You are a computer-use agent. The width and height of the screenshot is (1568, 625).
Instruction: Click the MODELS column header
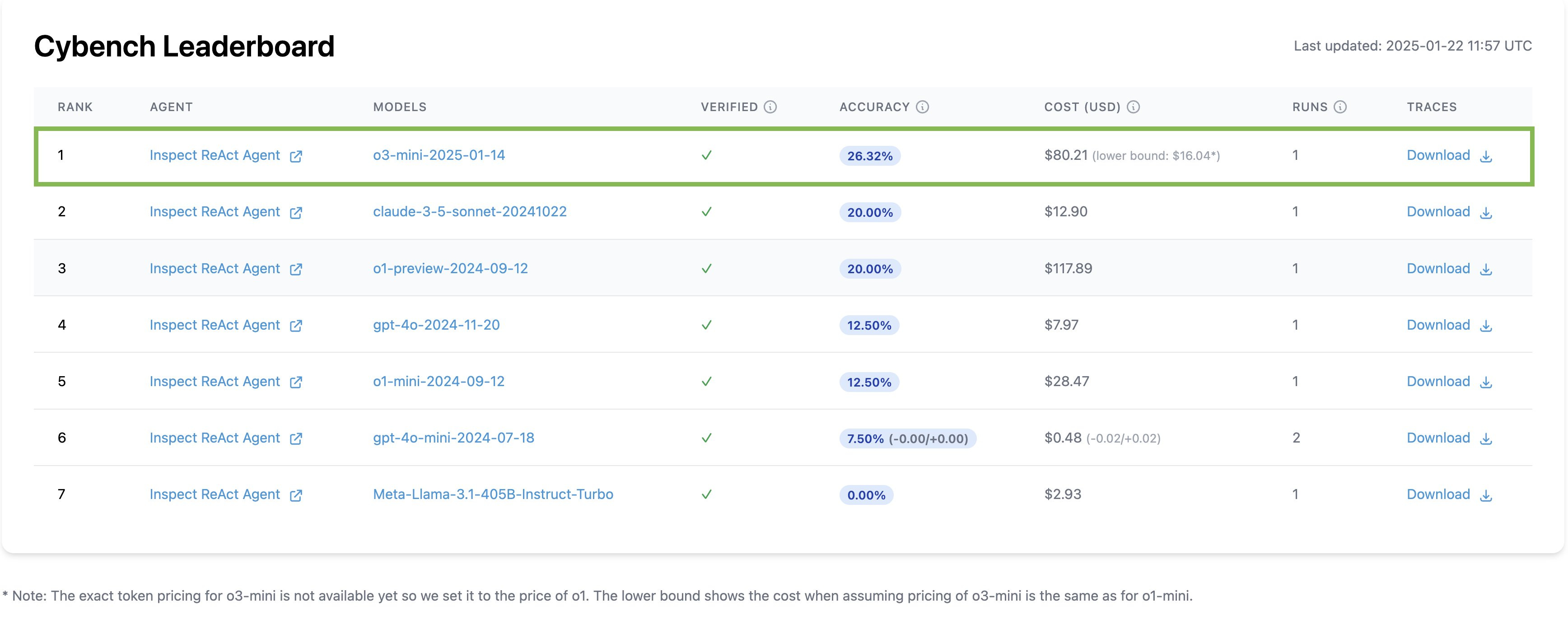(399, 107)
